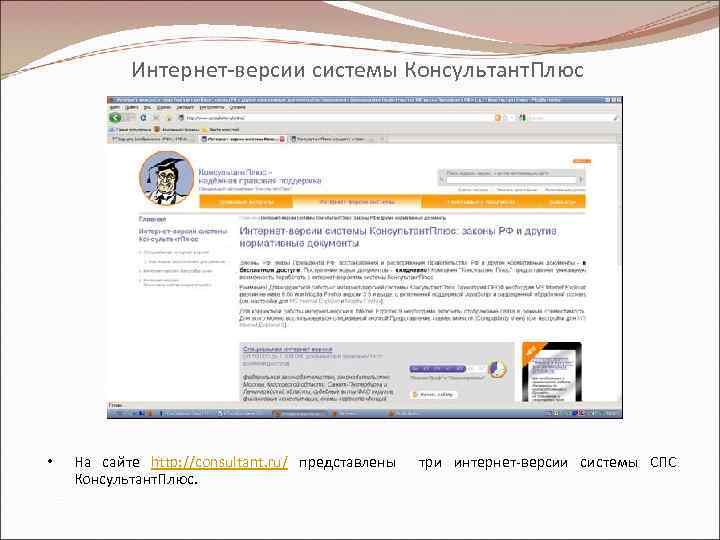Screen dimensions: 720x540
Task: Open the Закладки browser menu
Action: click(x=185, y=107)
